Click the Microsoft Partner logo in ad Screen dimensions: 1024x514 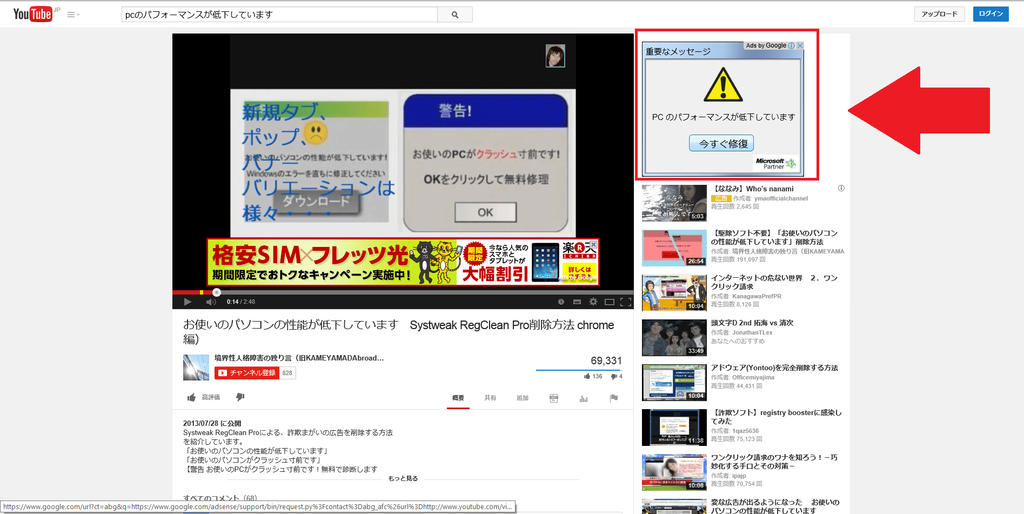click(x=775, y=163)
